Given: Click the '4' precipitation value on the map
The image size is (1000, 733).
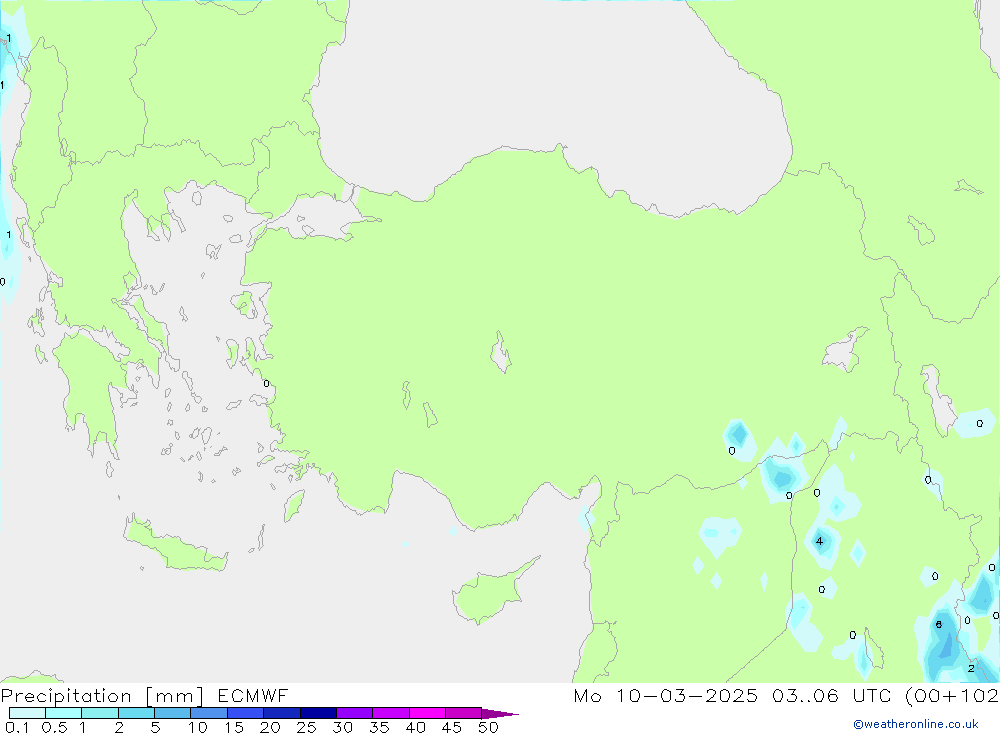Looking at the screenshot, I should tap(820, 541).
